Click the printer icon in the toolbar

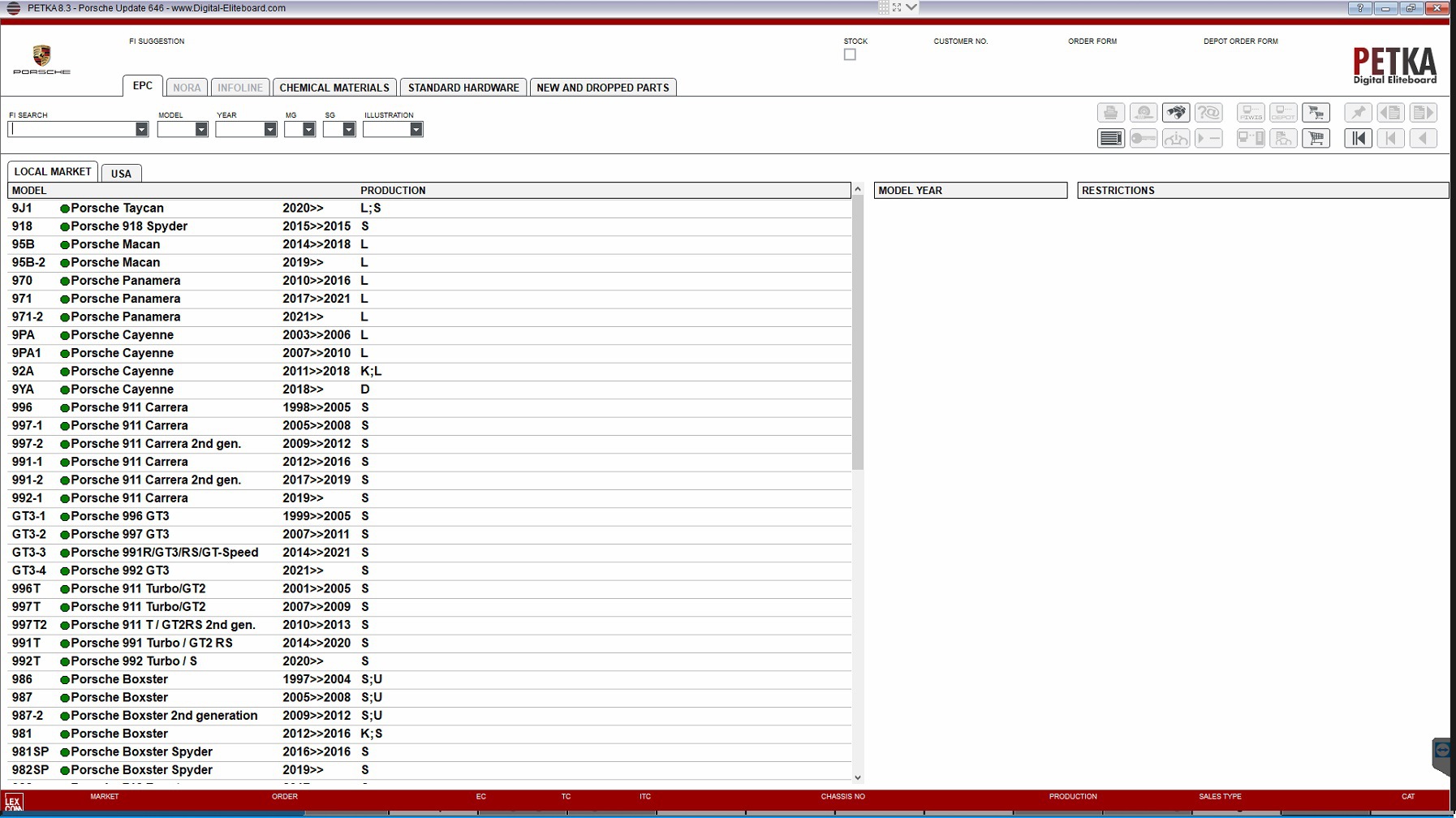[x=1111, y=113]
